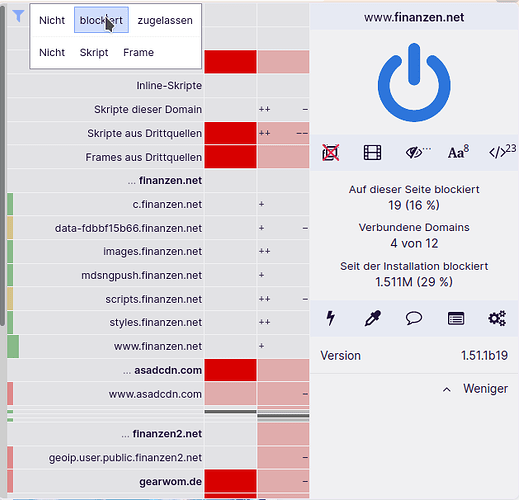Toggle global red cell for Skripte aus Drittquellen
Viewport: 519px width, 500px height.
(x=230, y=133)
